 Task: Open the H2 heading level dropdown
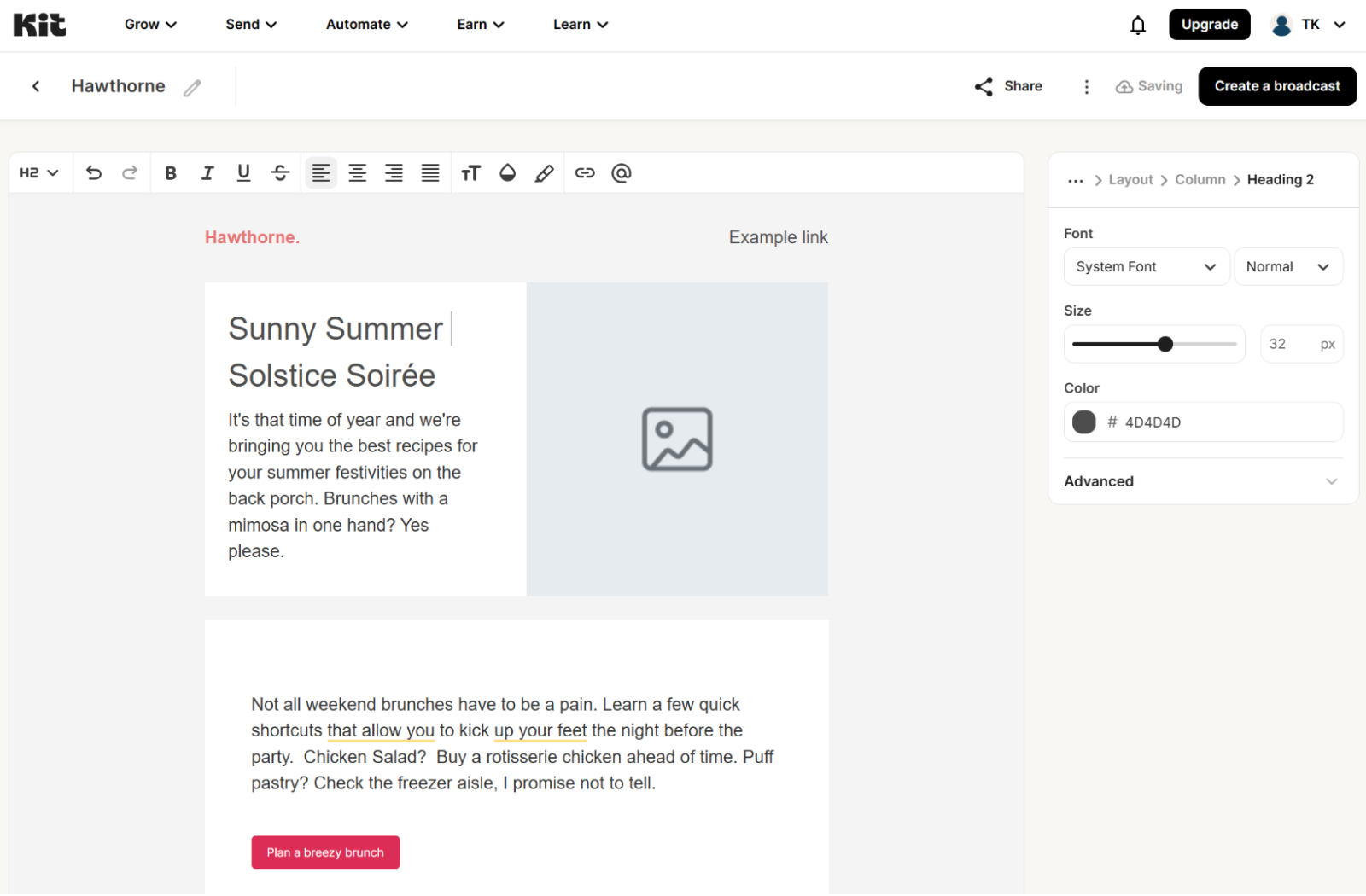(39, 173)
